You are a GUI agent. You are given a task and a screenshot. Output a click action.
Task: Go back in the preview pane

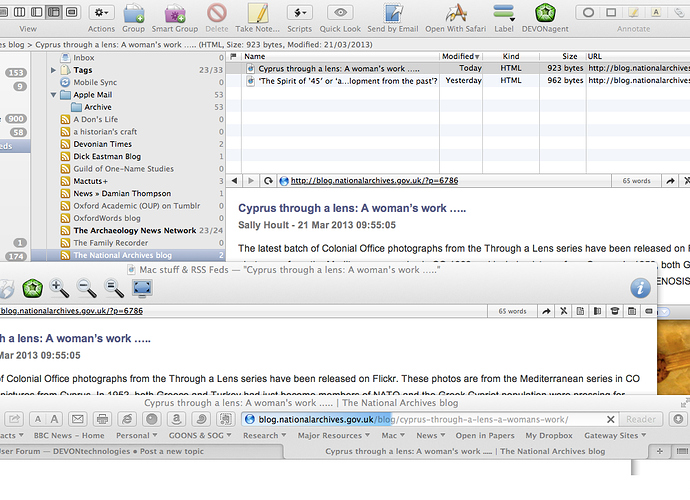(x=234, y=180)
